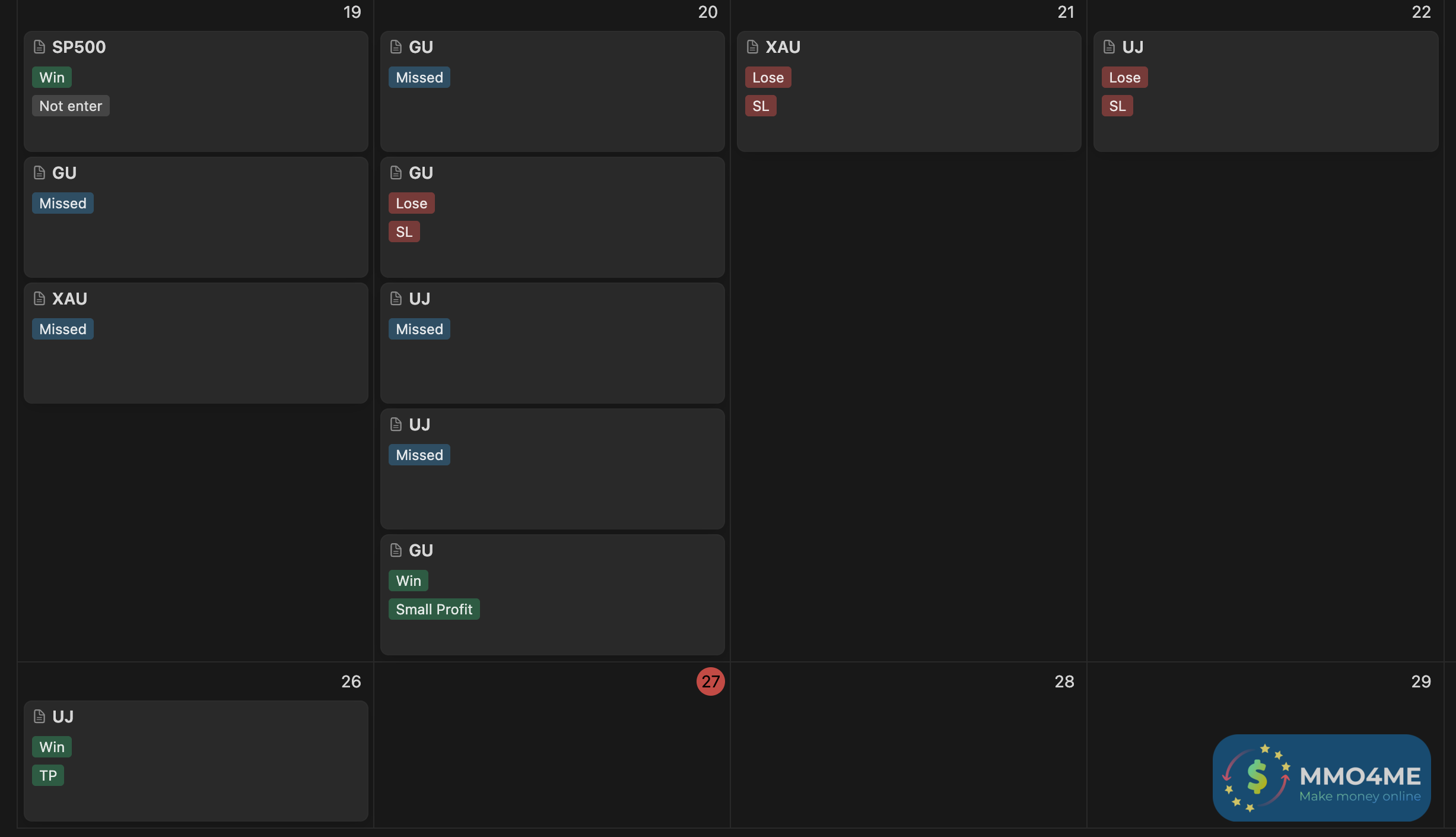Click the page icon next to SP500

[40, 47]
